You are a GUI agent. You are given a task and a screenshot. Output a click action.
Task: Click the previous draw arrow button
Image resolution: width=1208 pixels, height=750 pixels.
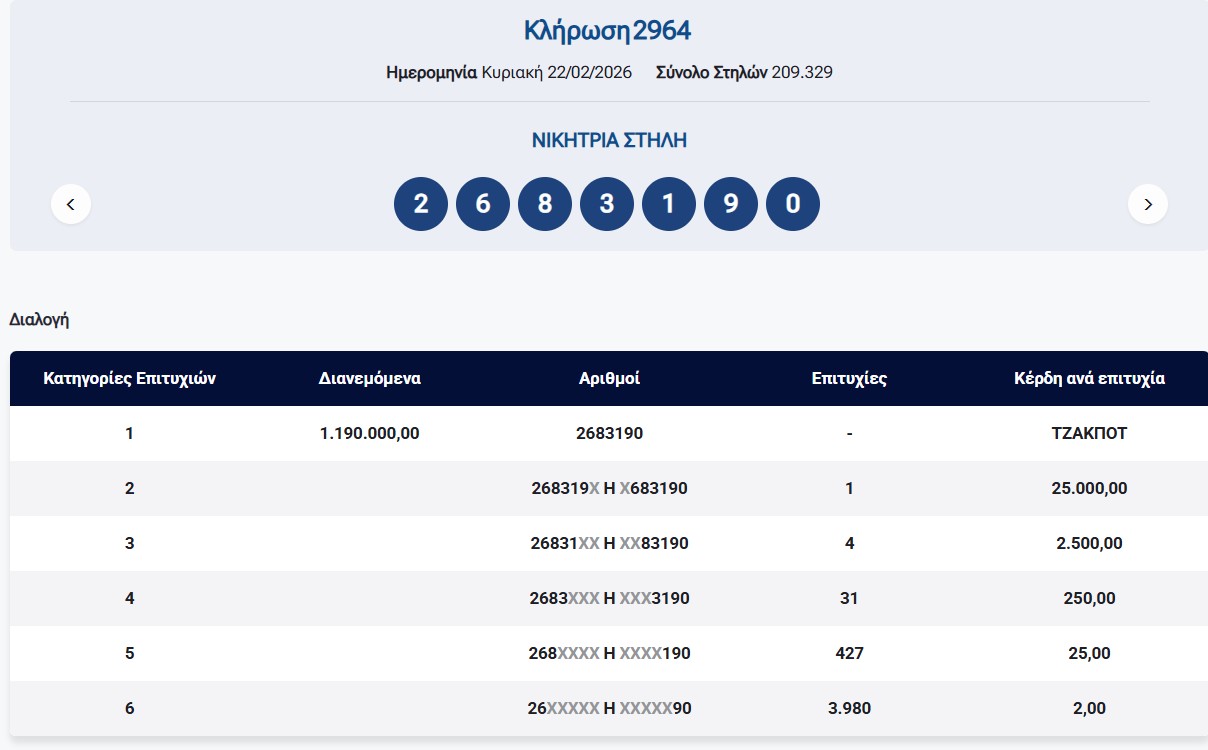[71, 204]
